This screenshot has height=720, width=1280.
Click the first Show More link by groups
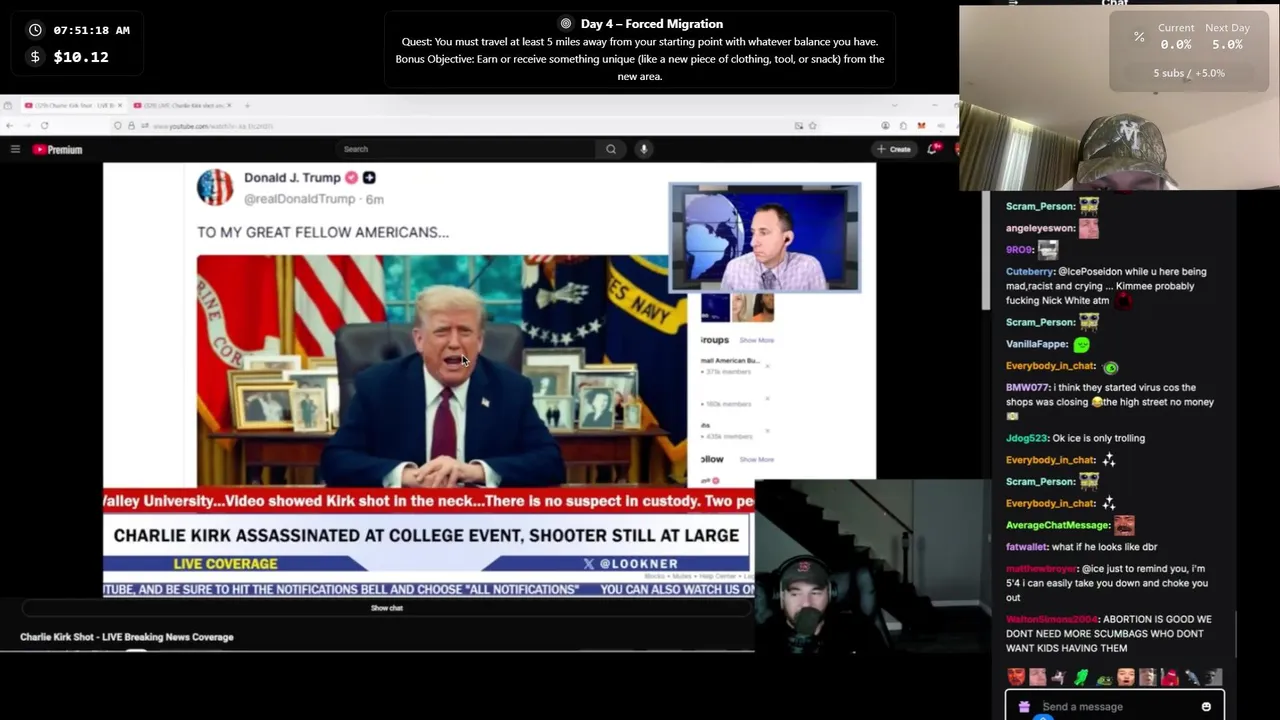[757, 340]
